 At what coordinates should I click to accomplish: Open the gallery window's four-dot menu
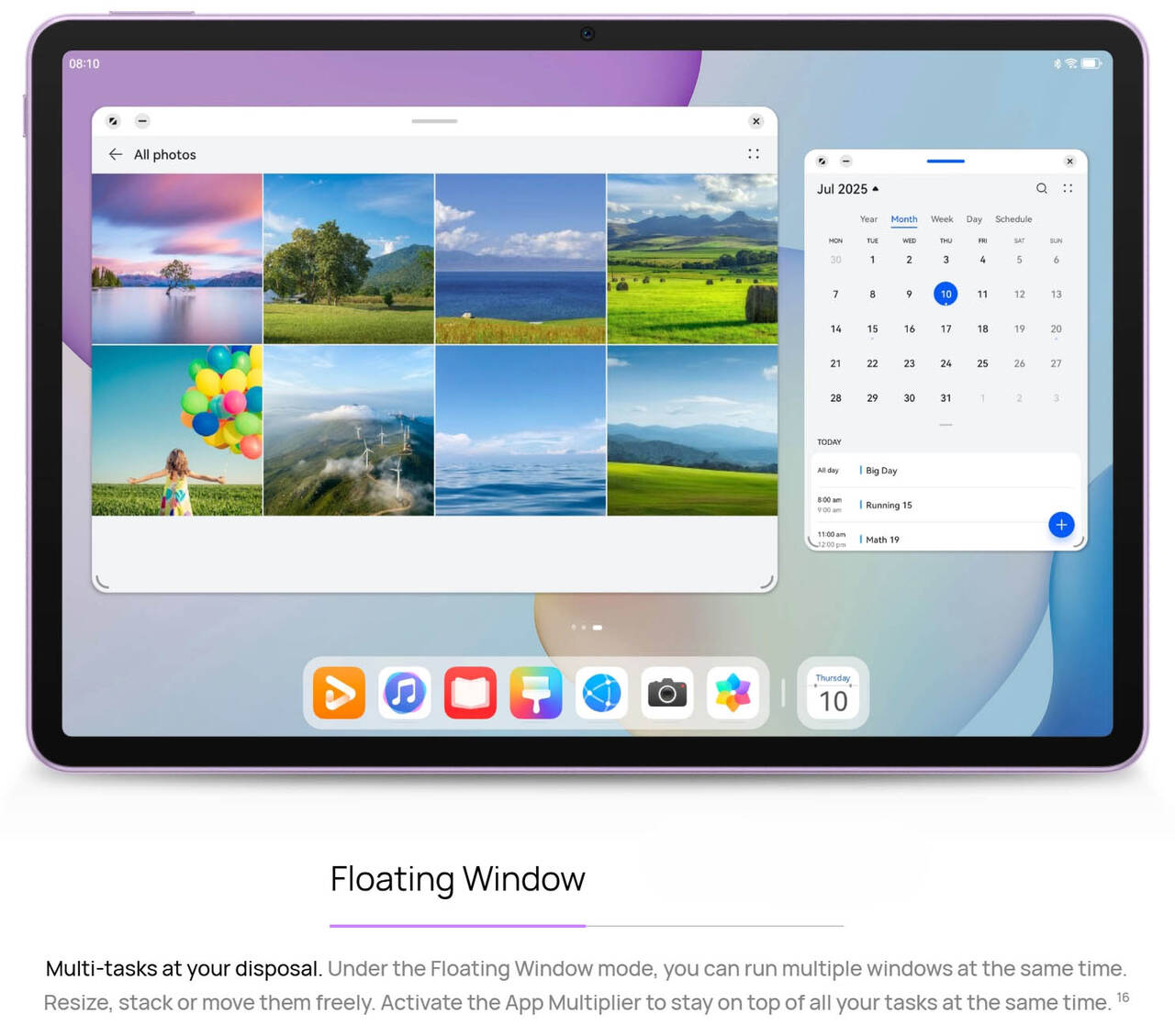[754, 154]
